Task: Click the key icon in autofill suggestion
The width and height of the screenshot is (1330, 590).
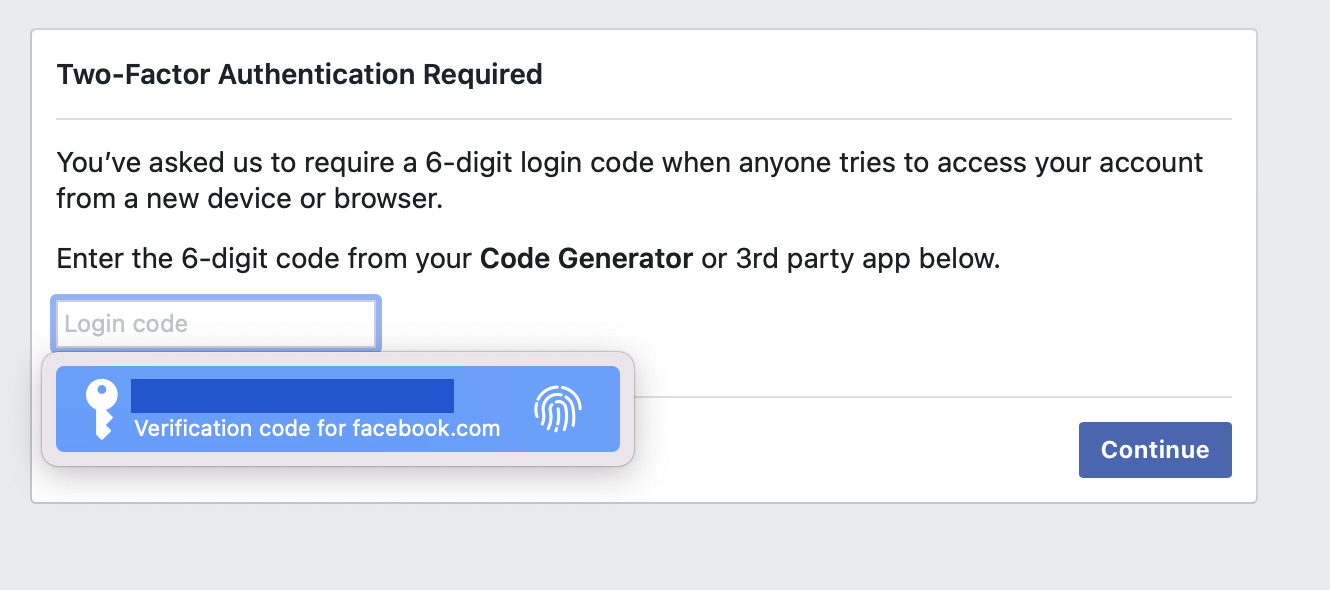Action: click(x=101, y=408)
